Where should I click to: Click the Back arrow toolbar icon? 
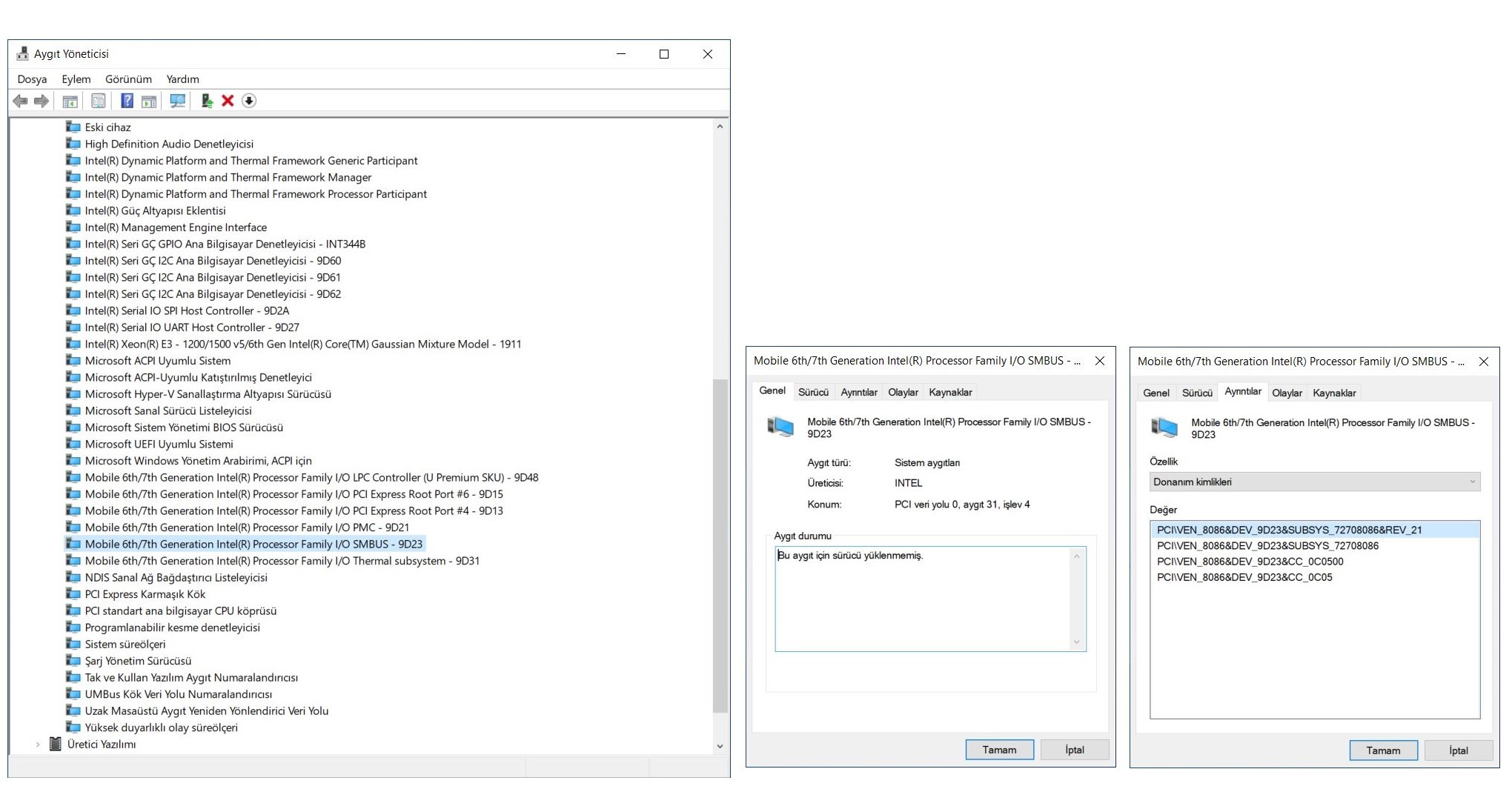pyautogui.click(x=20, y=101)
